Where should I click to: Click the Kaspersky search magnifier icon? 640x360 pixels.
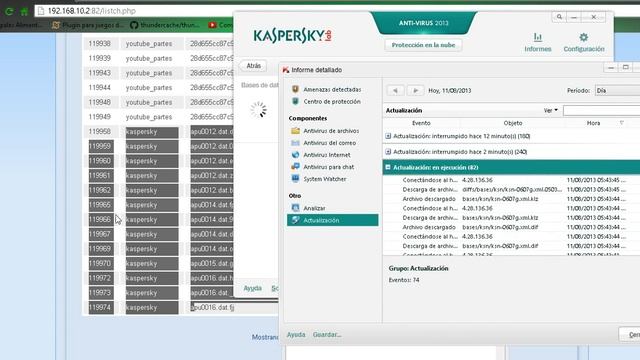coord(559,17)
